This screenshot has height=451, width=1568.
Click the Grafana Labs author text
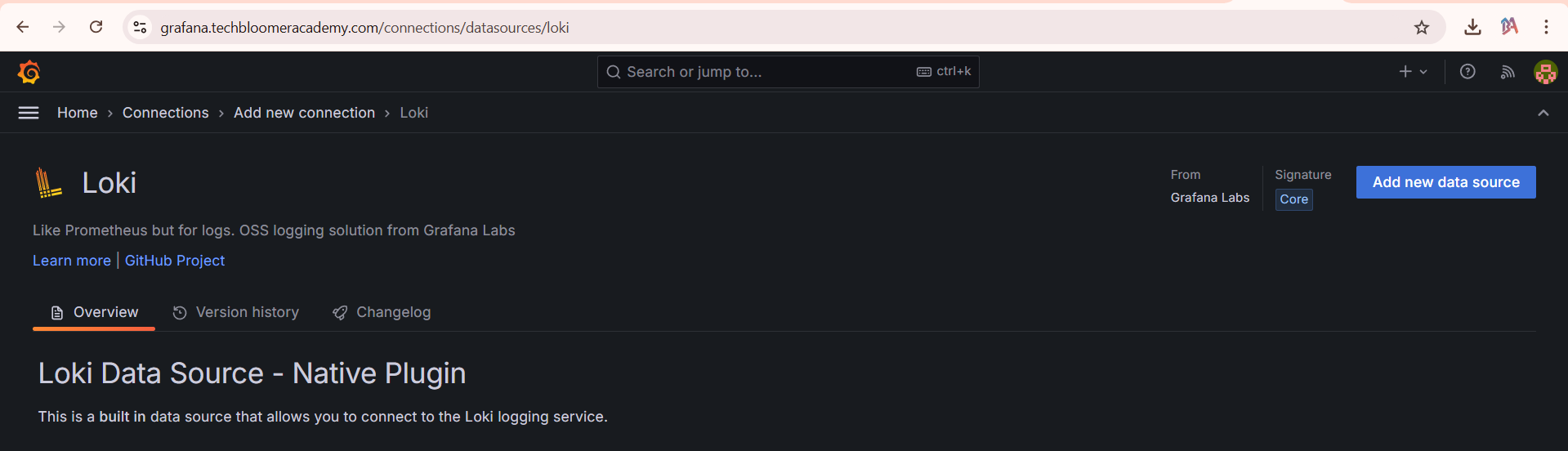(1209, 198)
